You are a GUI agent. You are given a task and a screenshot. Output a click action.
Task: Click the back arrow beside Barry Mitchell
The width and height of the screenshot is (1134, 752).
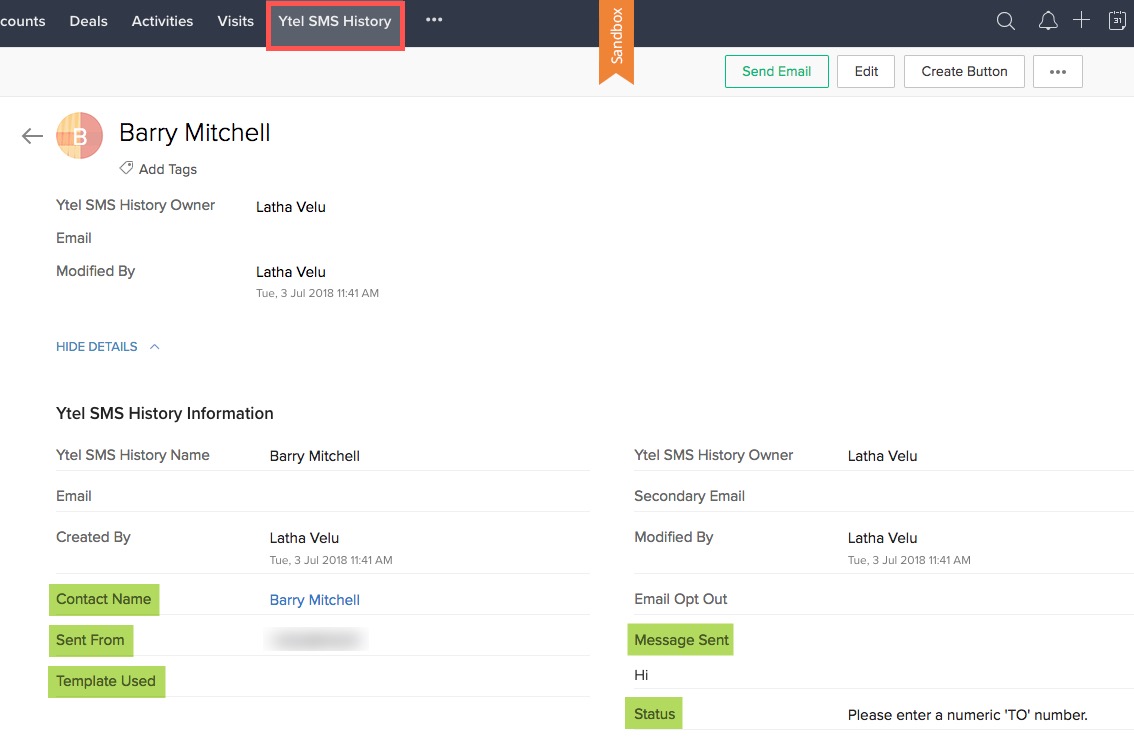[32, 136]
